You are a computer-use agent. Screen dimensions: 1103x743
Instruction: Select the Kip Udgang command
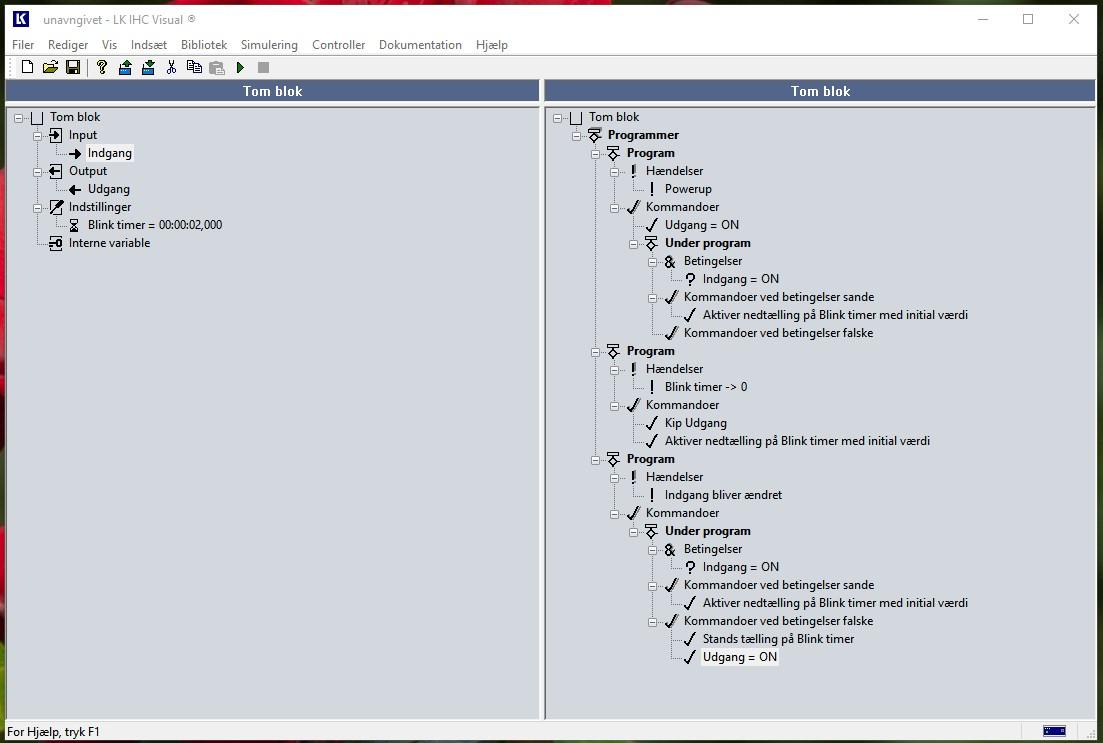tap(695, 423)
